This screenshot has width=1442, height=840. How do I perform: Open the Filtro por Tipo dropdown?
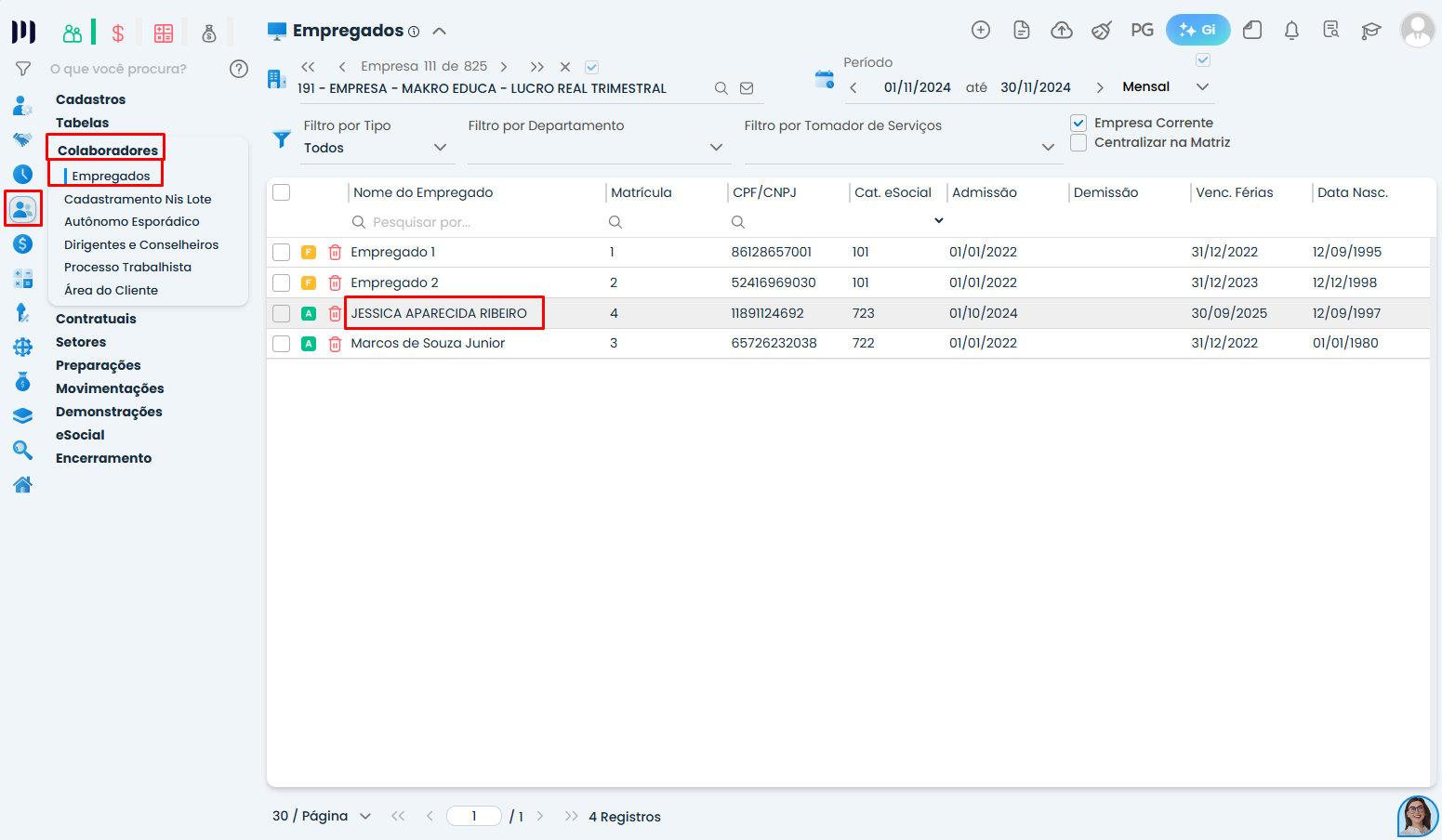[x=375, y=148]
